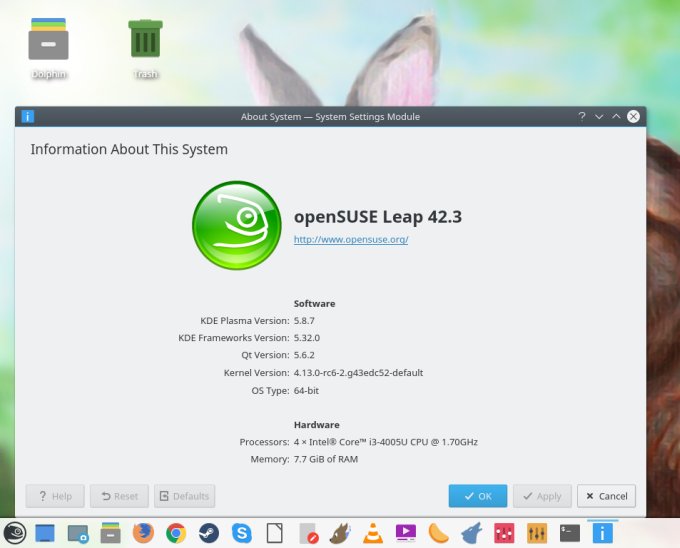Click the Hardware section heading
This screenshot has height=548, width=680.
(317, 425)
